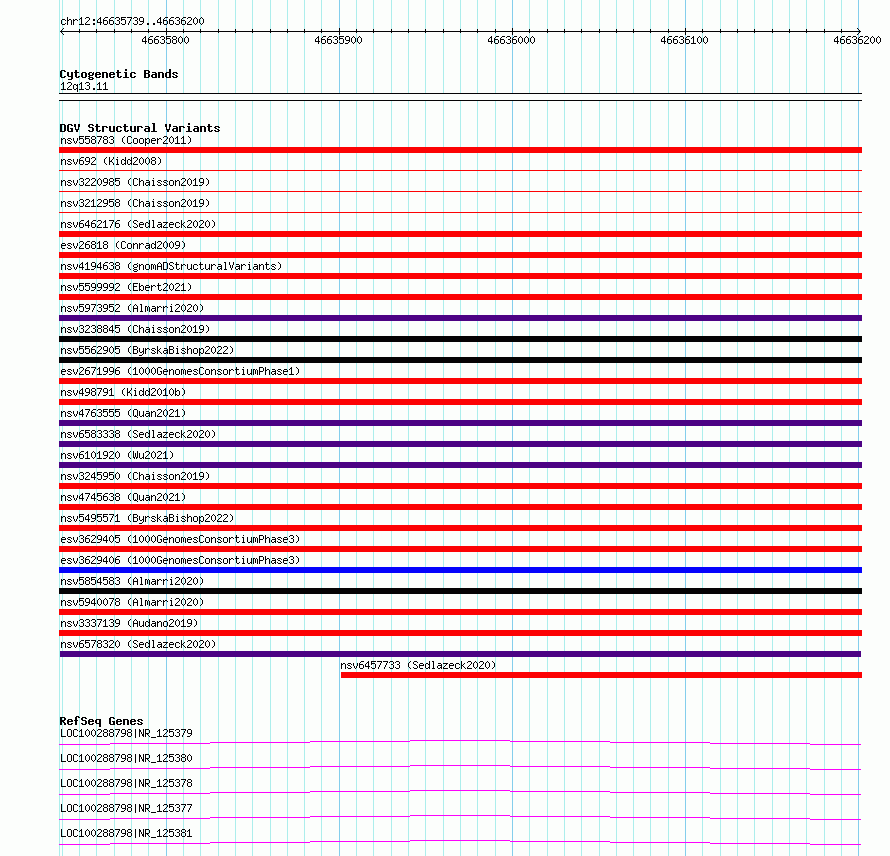890x856 pixels.
Task: Click nsv6457733 (Sedlazeck2020) label
Action: coord(418,665)
